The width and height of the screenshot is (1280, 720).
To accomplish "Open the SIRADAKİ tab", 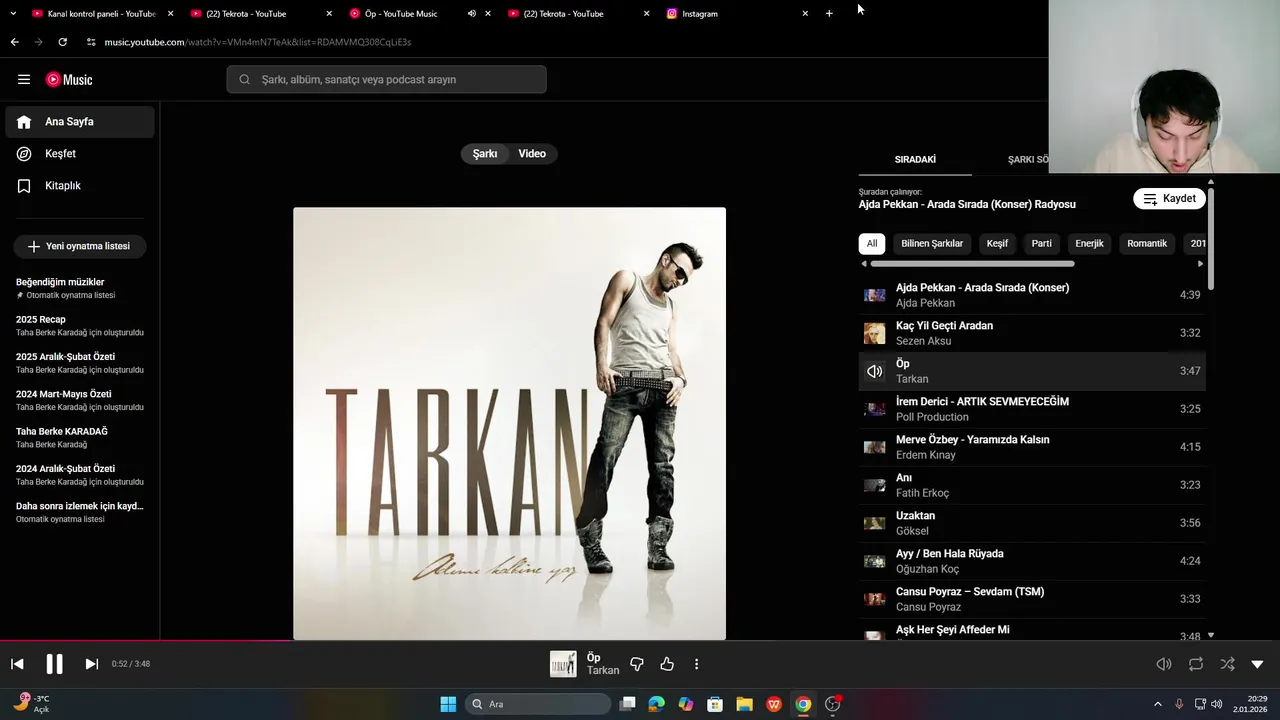I will click(915, 160).
